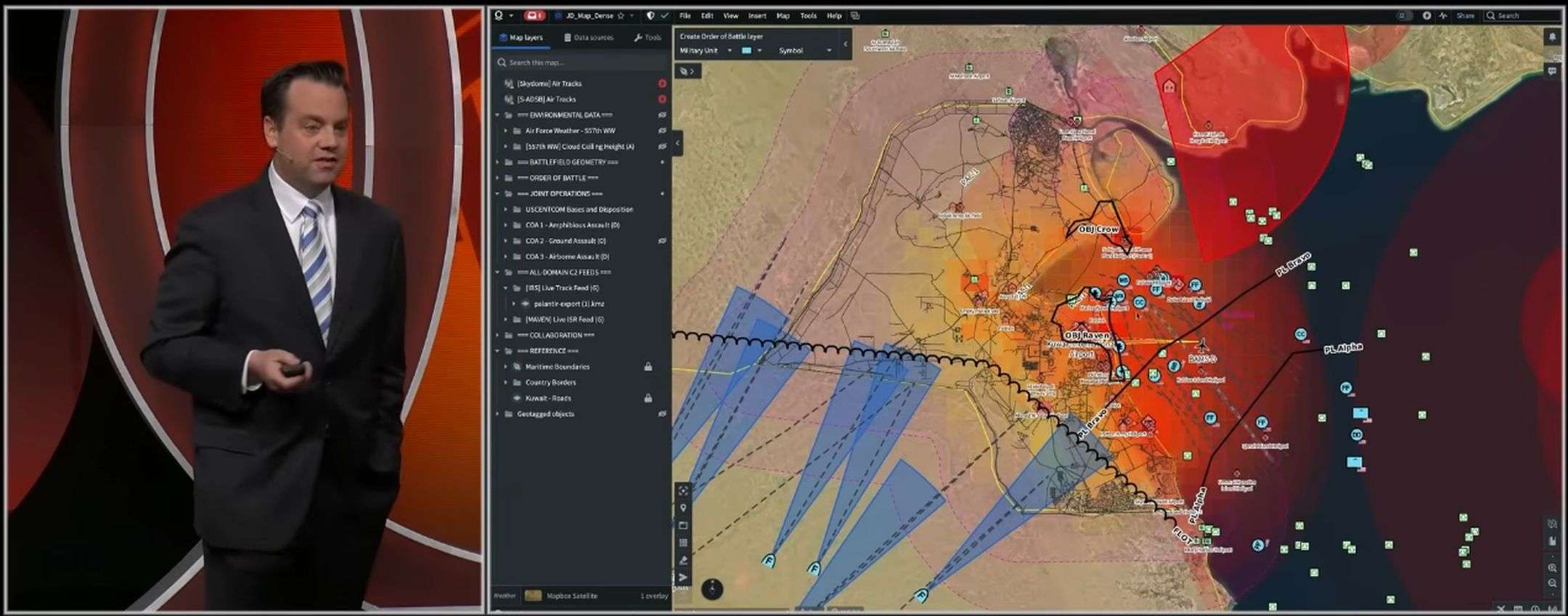Click the comments icon below the bell
1568x616 pixels.
coord(1552,71)
